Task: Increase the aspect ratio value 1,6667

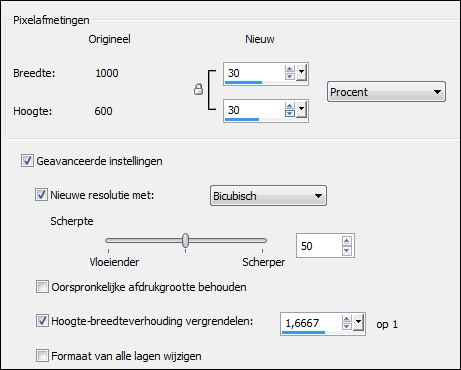Action: point(347,319)
